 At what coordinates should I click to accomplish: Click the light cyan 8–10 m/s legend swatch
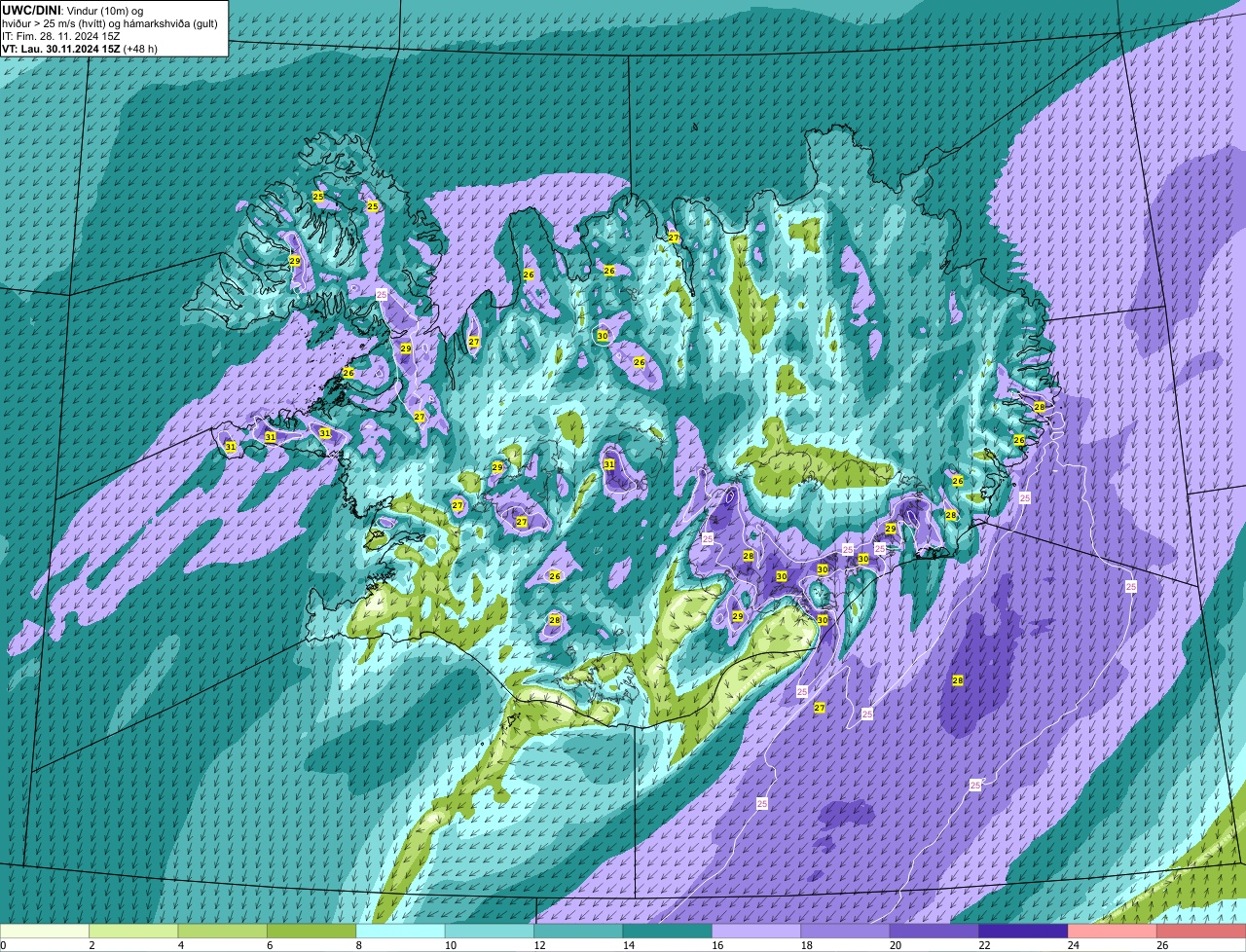400,931
